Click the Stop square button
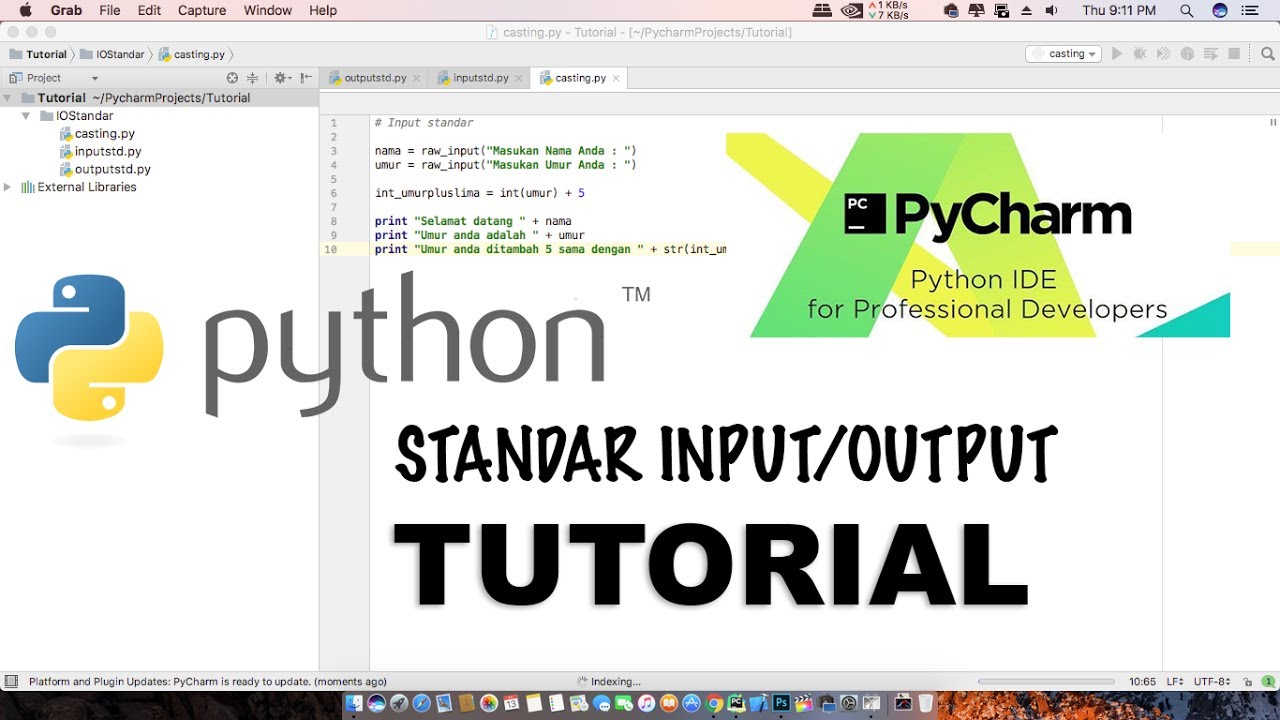 click(x=1234, y=54)
